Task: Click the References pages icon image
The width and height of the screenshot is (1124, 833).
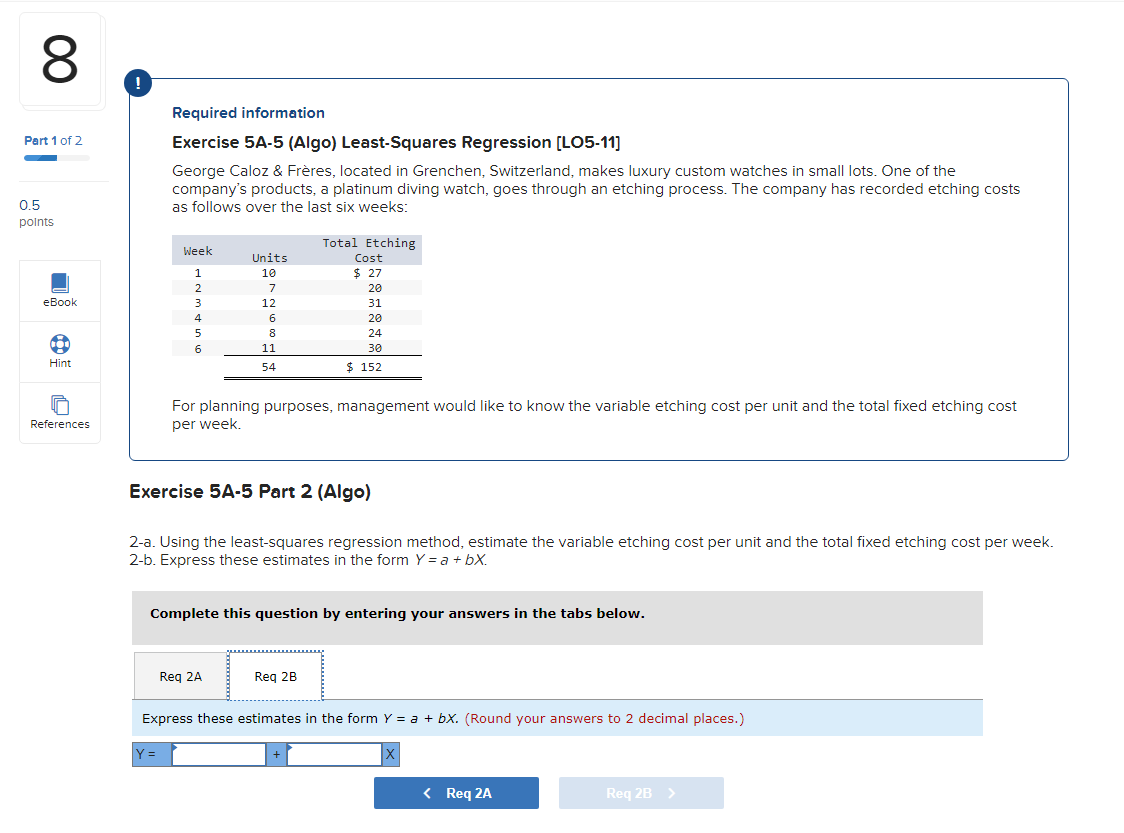Action: pyautogui.click(x=59, y=404)
